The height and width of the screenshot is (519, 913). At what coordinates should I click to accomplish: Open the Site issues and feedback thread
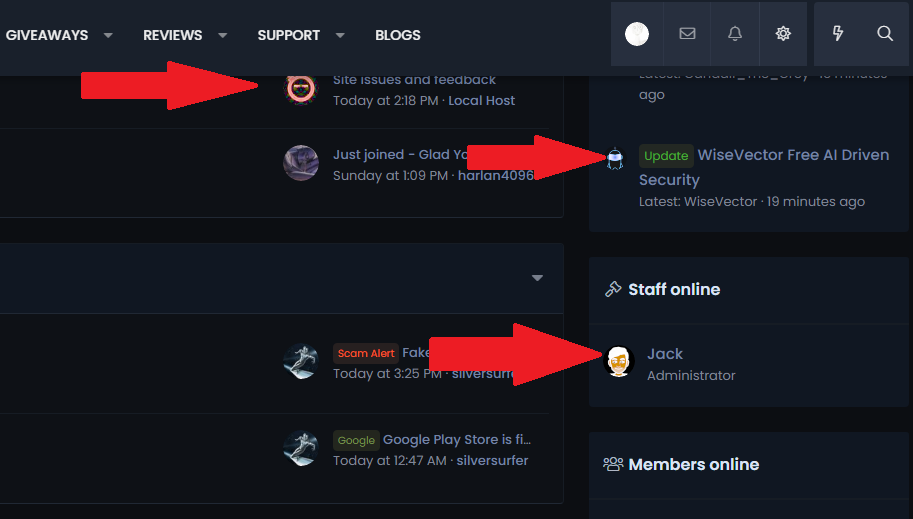pyautogui.click(x=414, y=79)
